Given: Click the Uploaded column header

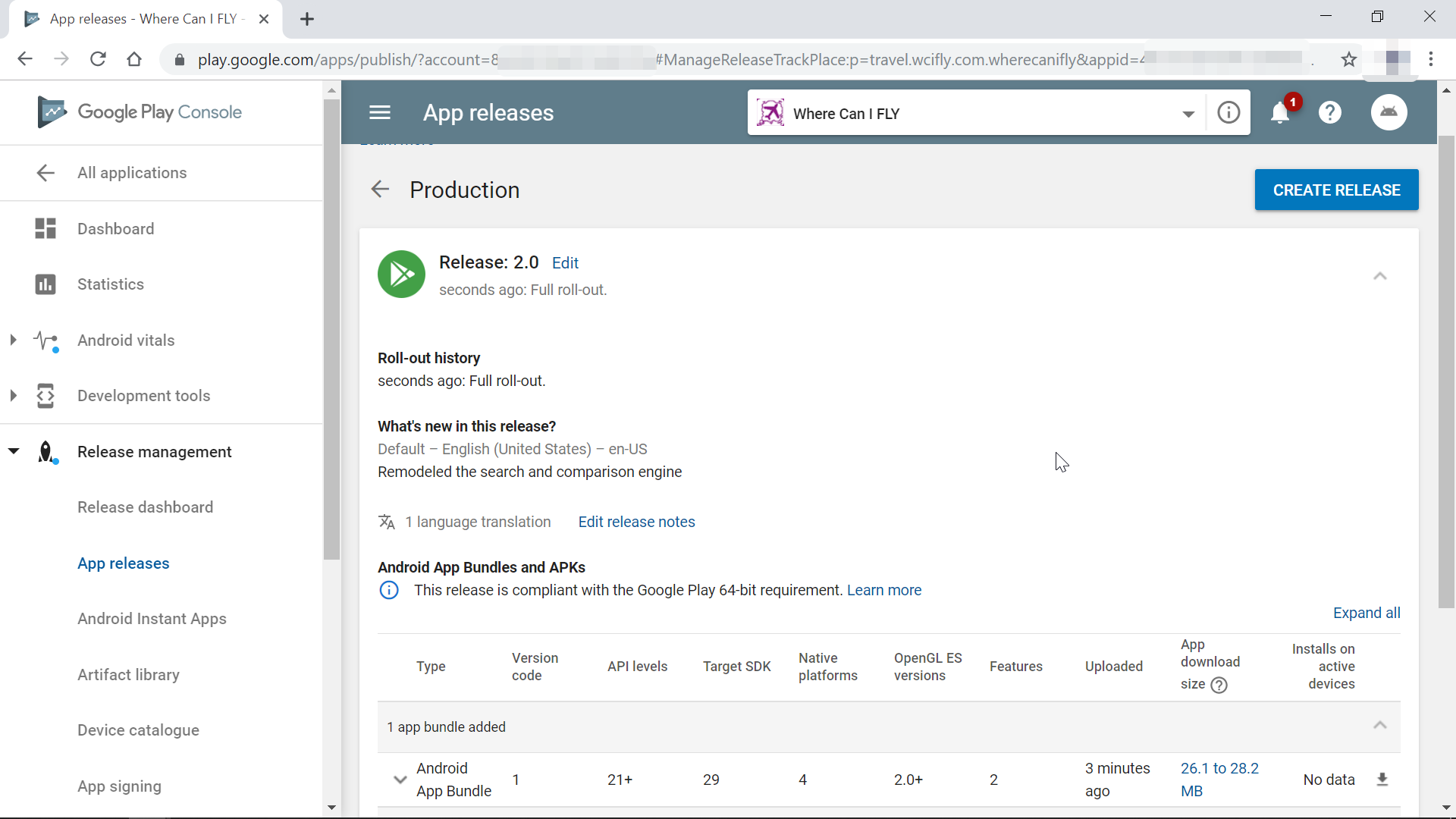Looking at the screenshot, I should pyautogui.click(x=1113, y=667).
